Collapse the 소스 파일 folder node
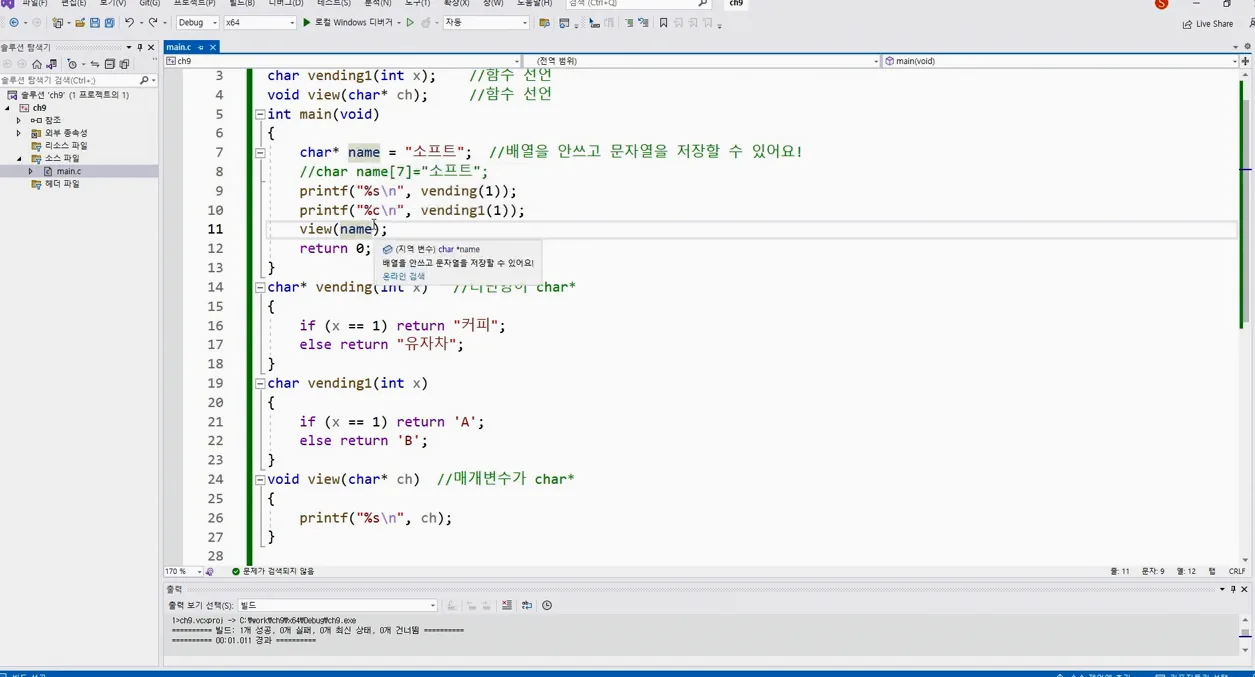This screenshot has width=1255, height=677. pos(18,158)
